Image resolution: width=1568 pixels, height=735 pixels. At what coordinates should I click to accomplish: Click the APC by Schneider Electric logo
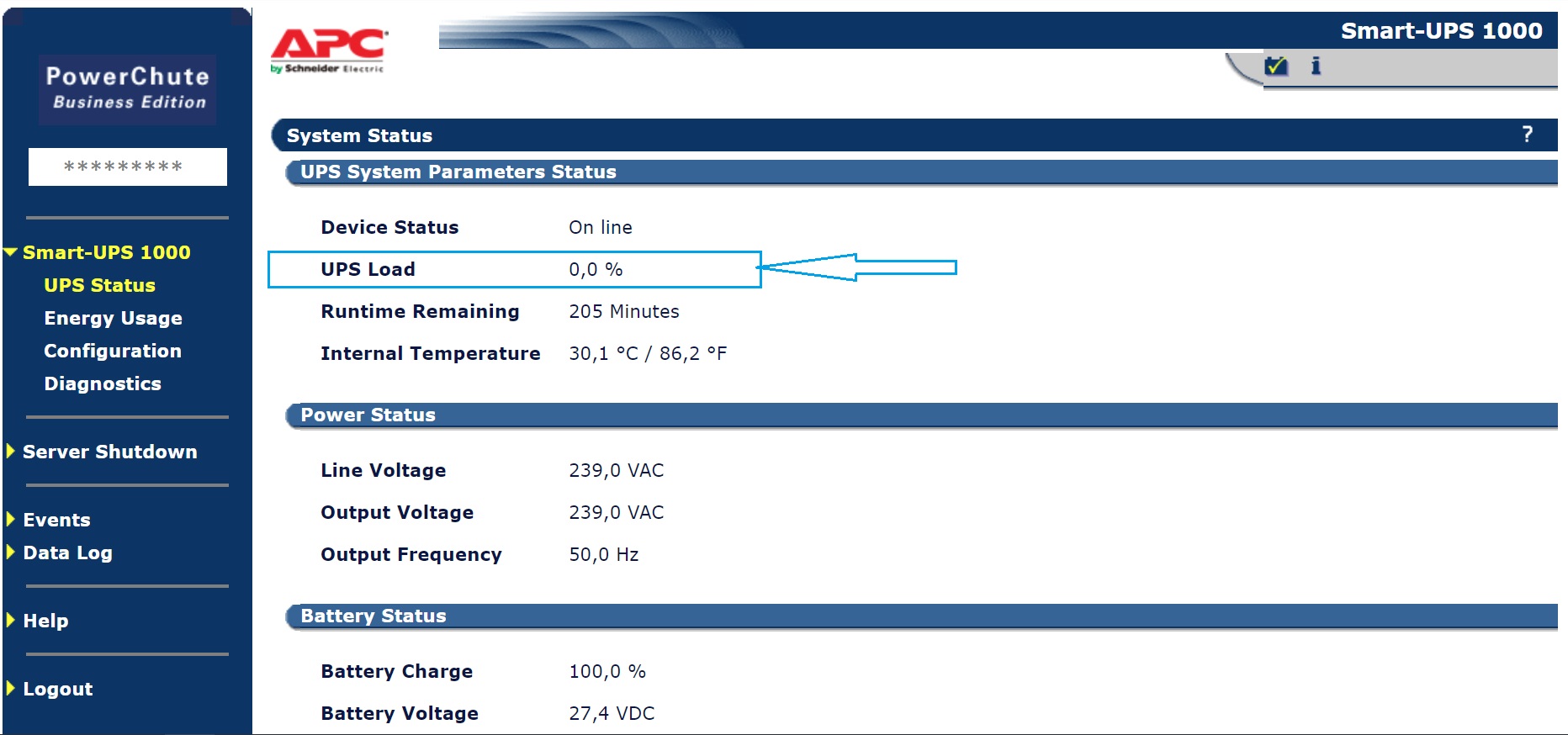[x=329, y=50]
